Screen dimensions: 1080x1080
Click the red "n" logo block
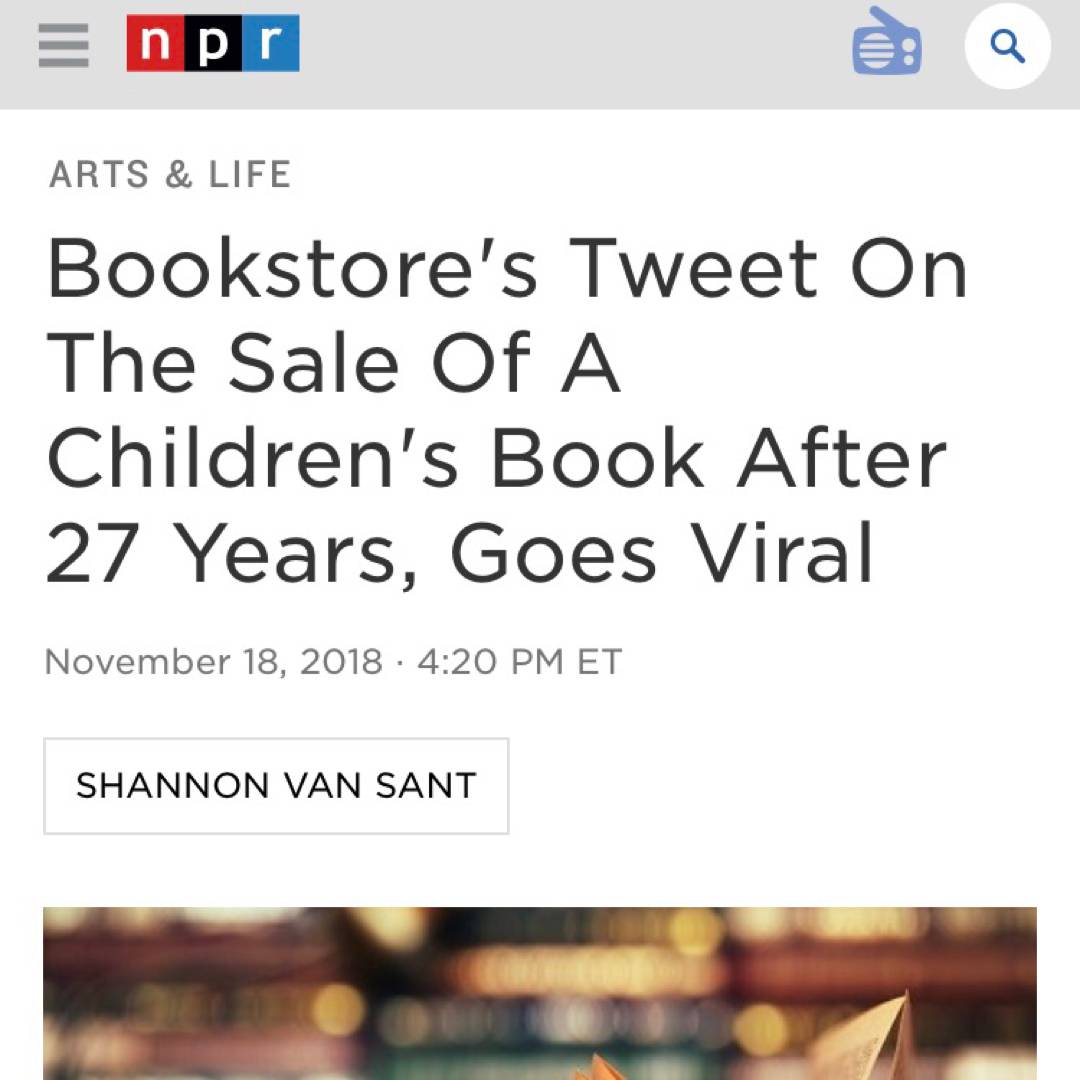155,45
